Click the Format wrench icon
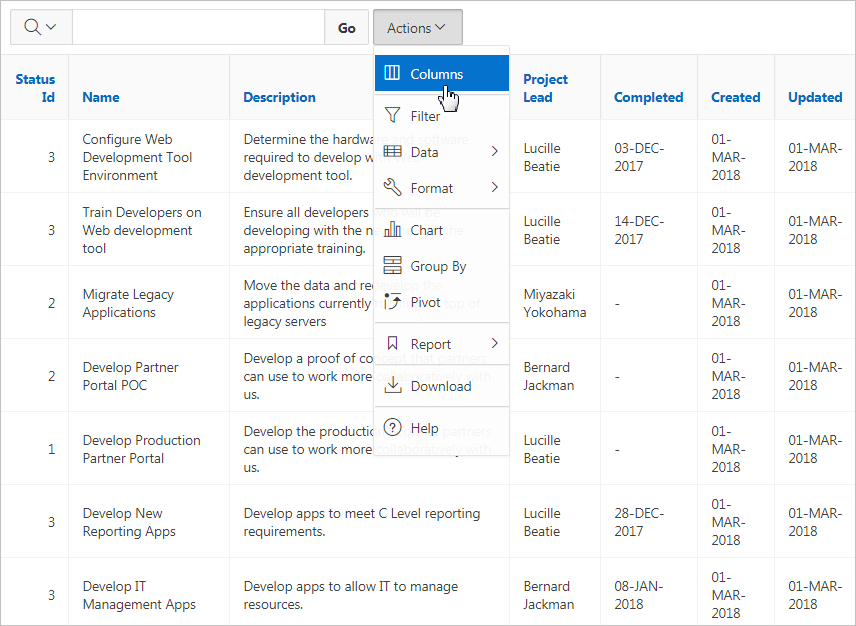The image size is (856, 626). pos(392,188)
